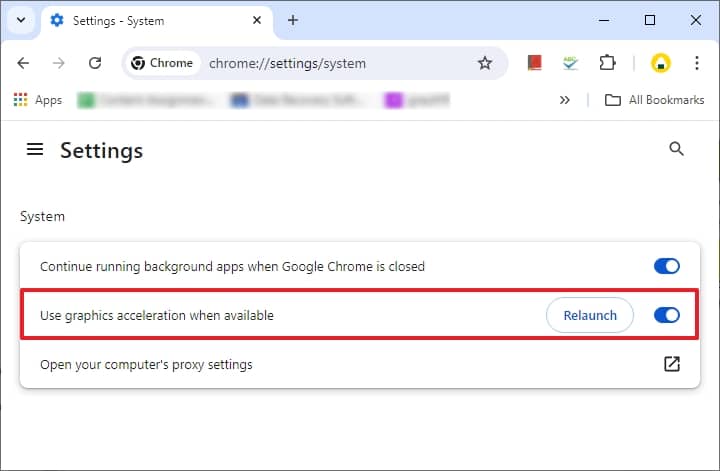Image resolution: width=720 pixels, height=471 pixels.
Task: Open the purple-icon bookmark in bookmarks bar
Action: pos(417,100)
